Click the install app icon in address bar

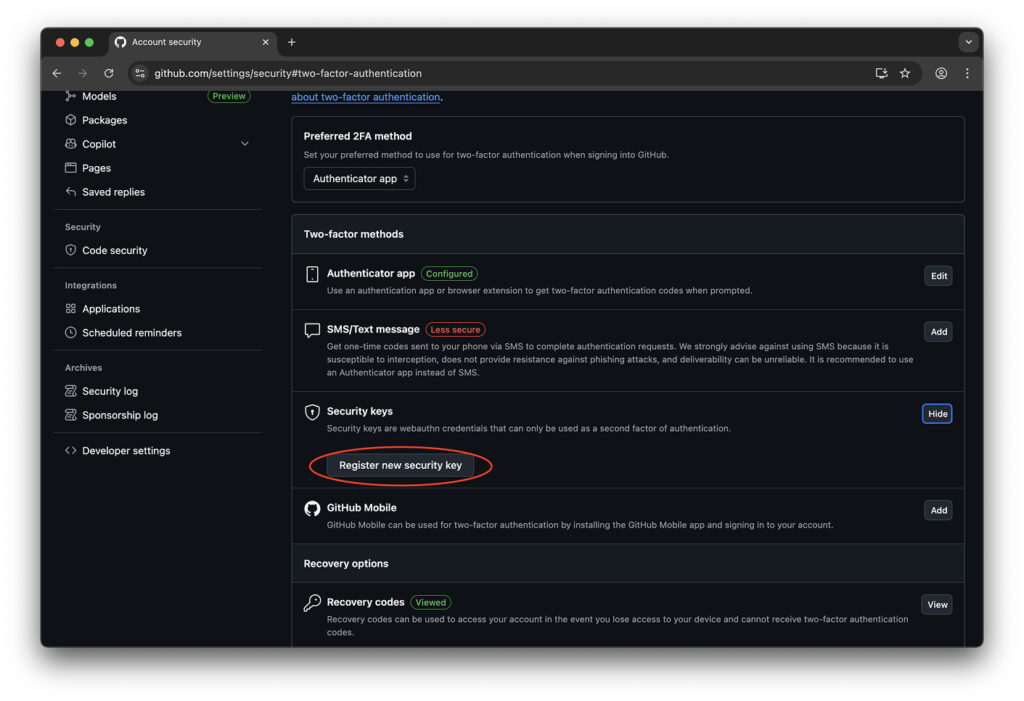point(881,73)
